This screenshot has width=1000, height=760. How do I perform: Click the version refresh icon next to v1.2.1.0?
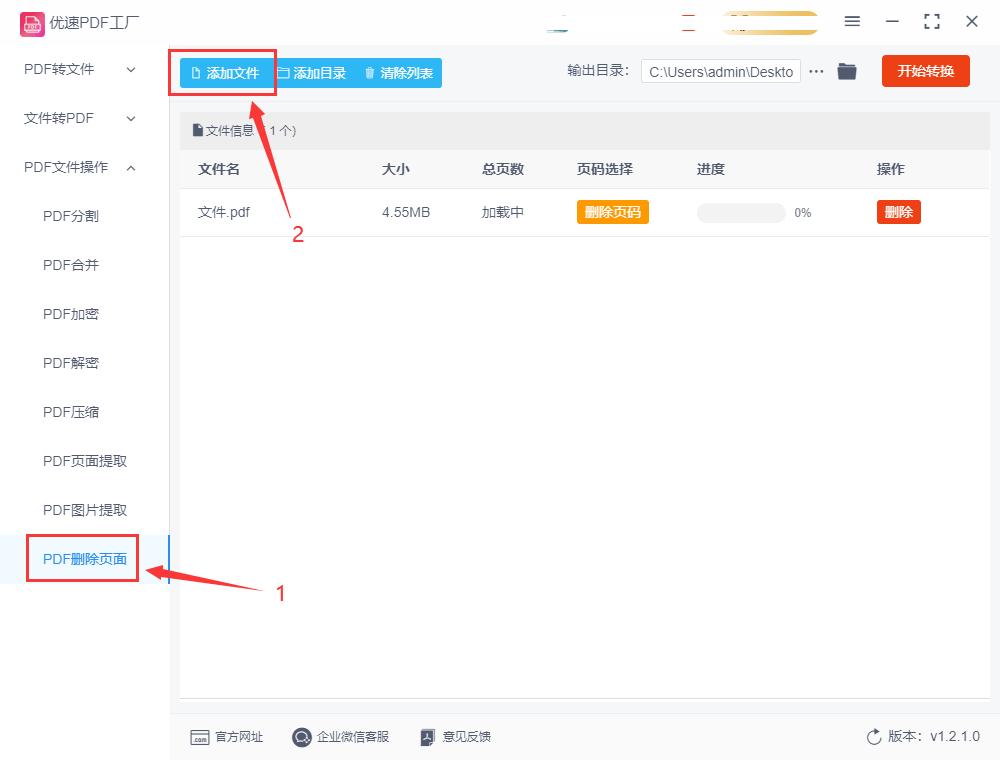click(874, 737)
